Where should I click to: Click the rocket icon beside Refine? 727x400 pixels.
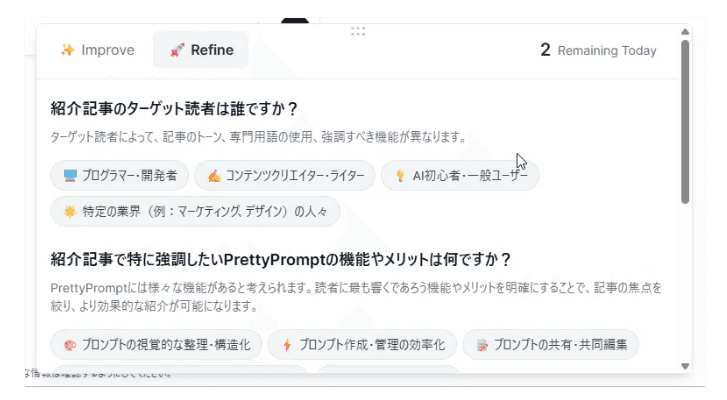coord(177,50)
